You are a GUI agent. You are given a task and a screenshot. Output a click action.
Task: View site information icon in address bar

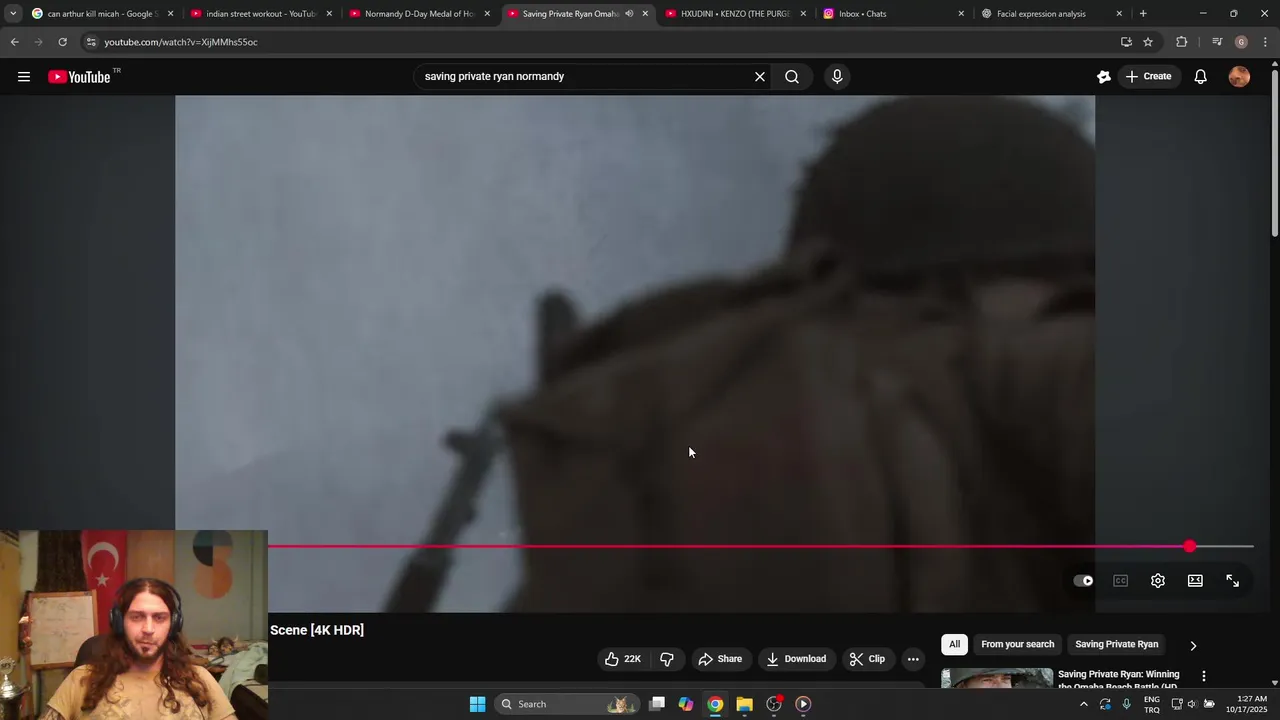[91, 42]
